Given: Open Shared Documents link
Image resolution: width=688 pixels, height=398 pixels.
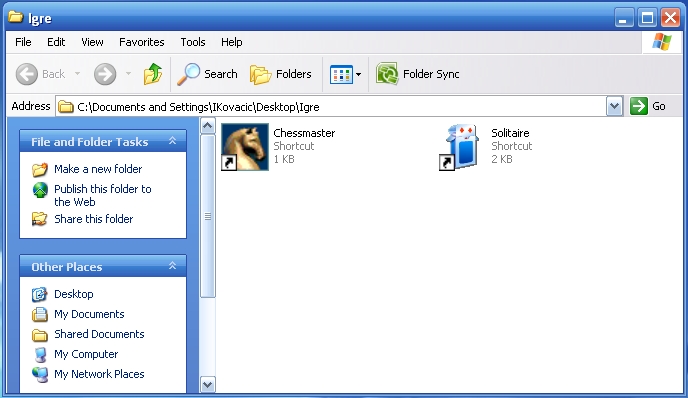Looking at the screenshot, I should pyautogui.click(x=99, y=334).
